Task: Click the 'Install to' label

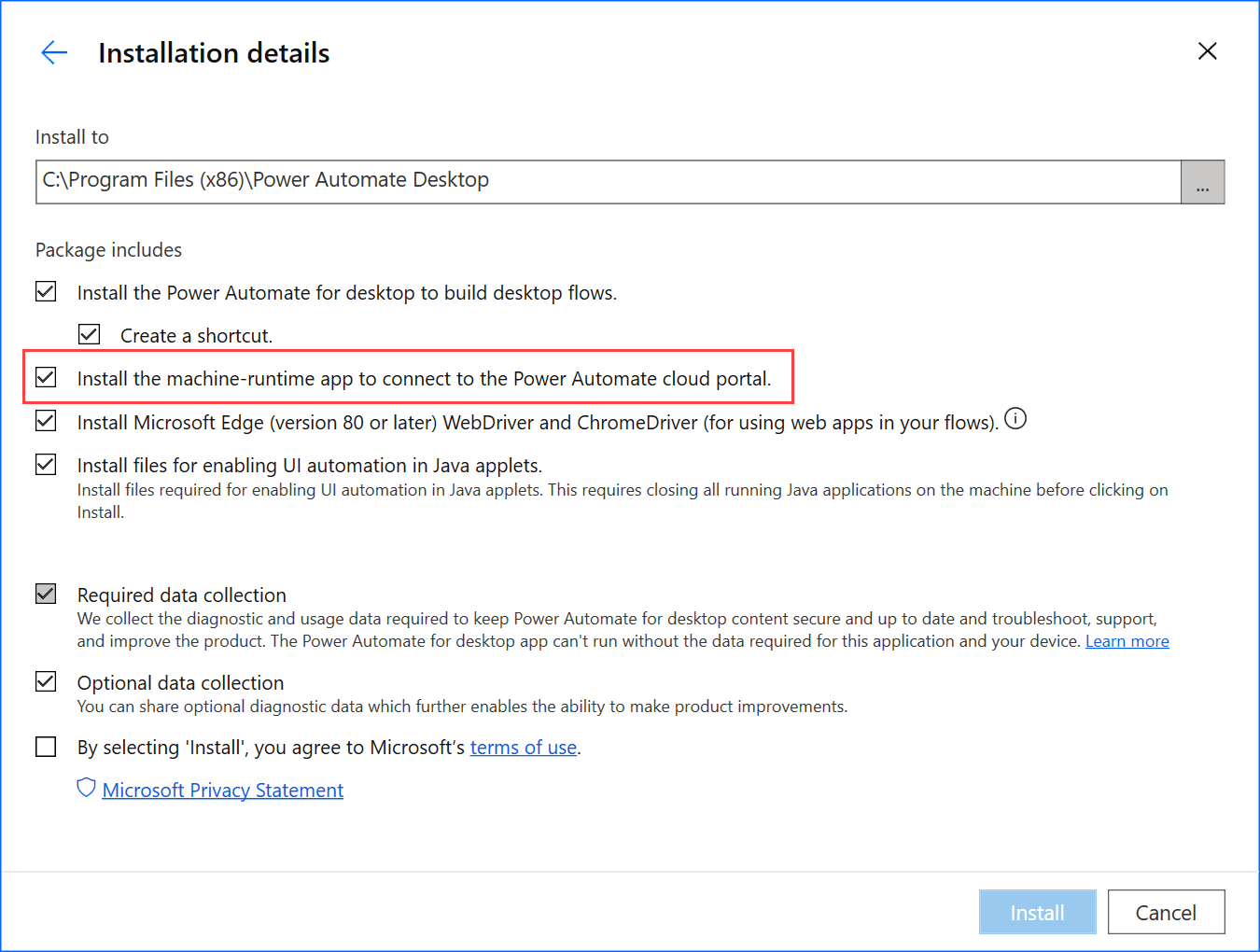Action: (x=72, y=137)
